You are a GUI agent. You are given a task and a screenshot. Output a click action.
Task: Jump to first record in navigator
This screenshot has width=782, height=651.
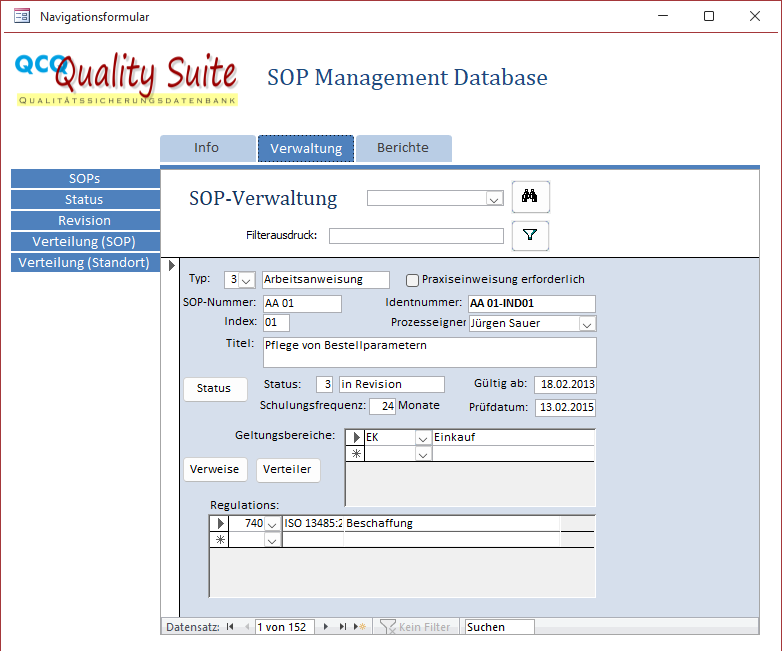click(231, 627)
